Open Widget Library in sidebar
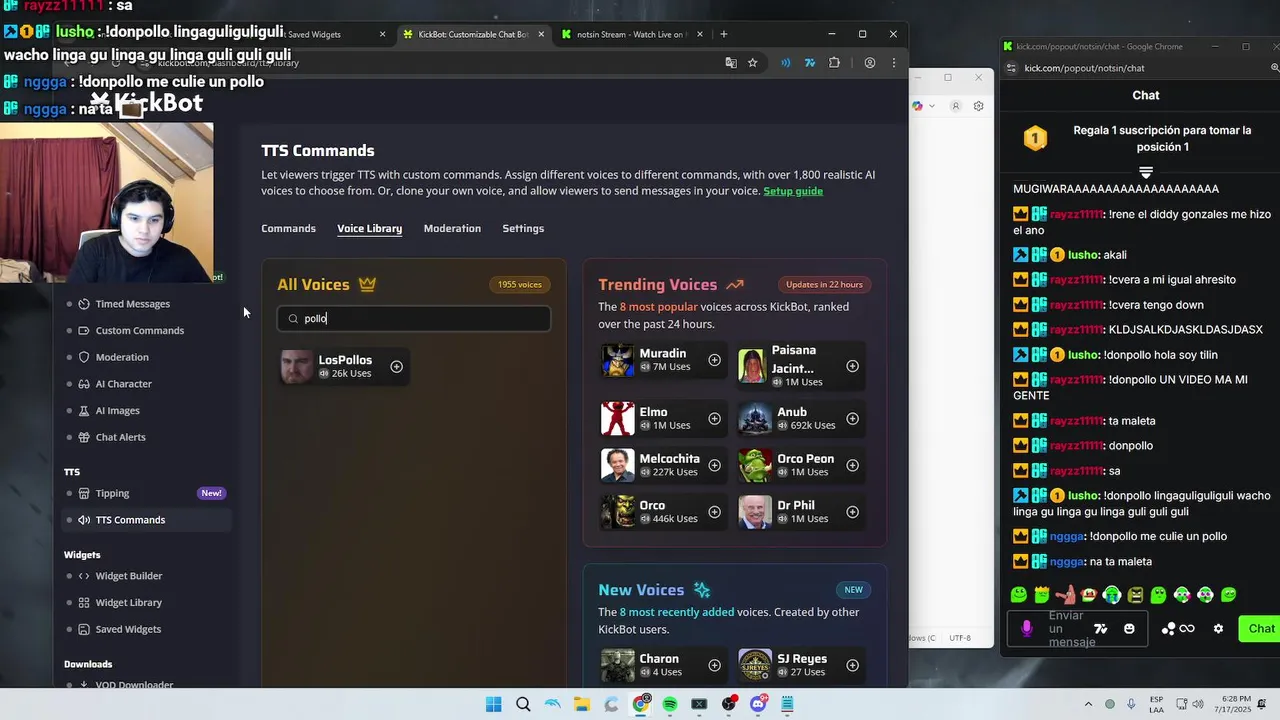The width and height of the screenshot is (1280, 720). tap(128, 603)
